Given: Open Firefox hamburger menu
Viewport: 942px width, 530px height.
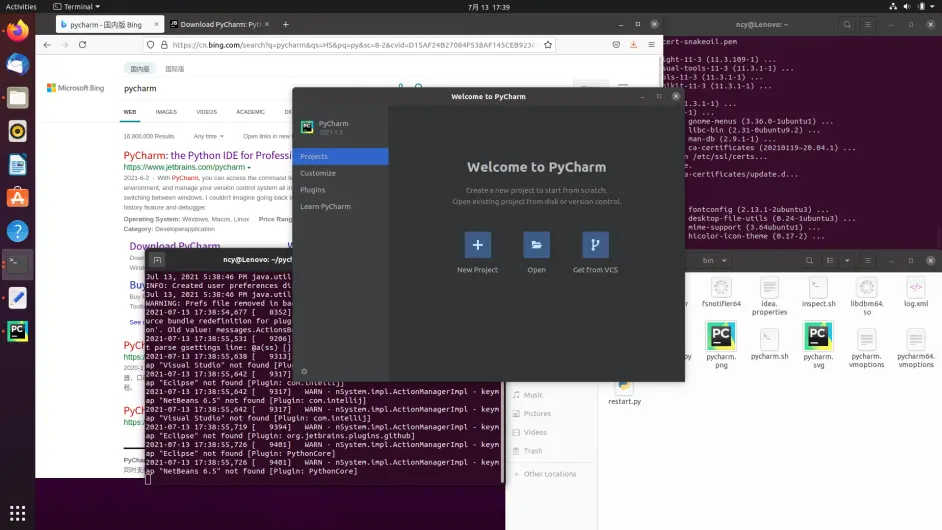Looking at the screenshot, I should point(651,45).
